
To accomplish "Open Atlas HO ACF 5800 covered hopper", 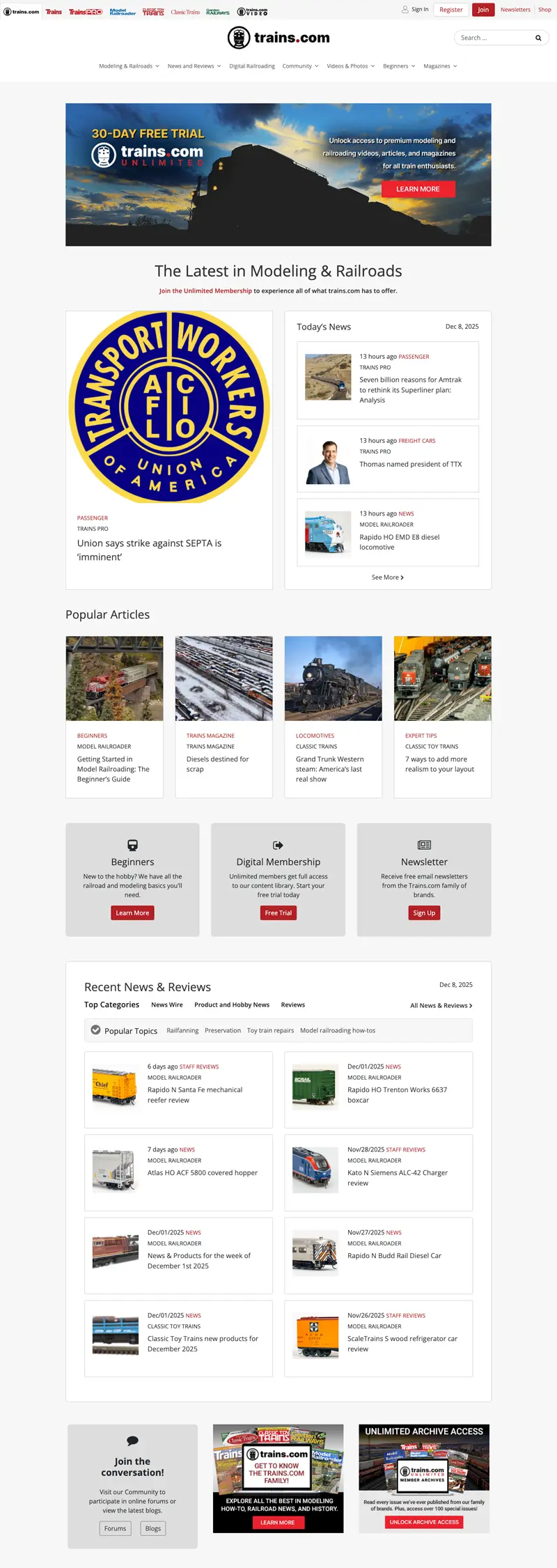I will tap(203, 1172).
